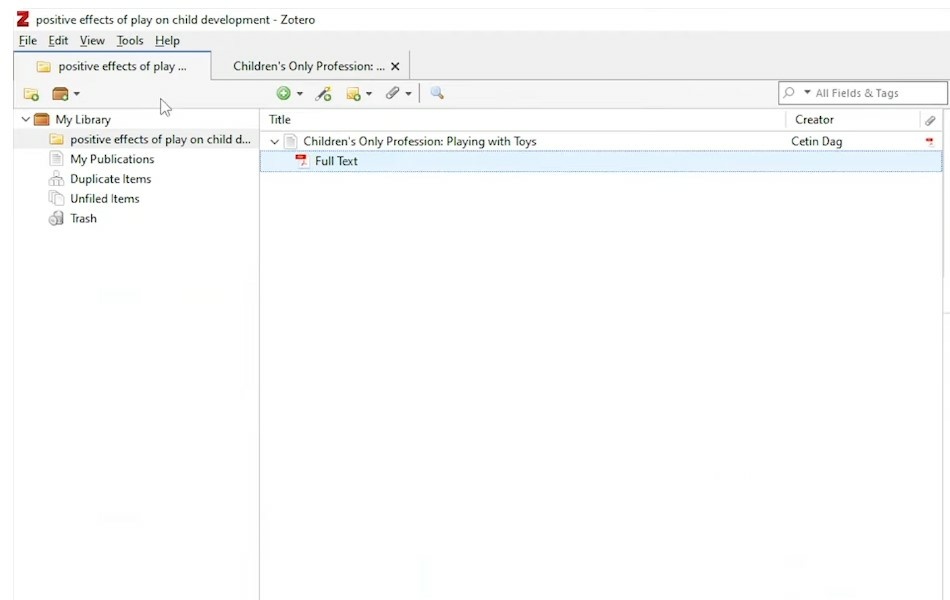Open Advanced Search magnifier icon
The image size is (950, 600).
pos(437,93)
